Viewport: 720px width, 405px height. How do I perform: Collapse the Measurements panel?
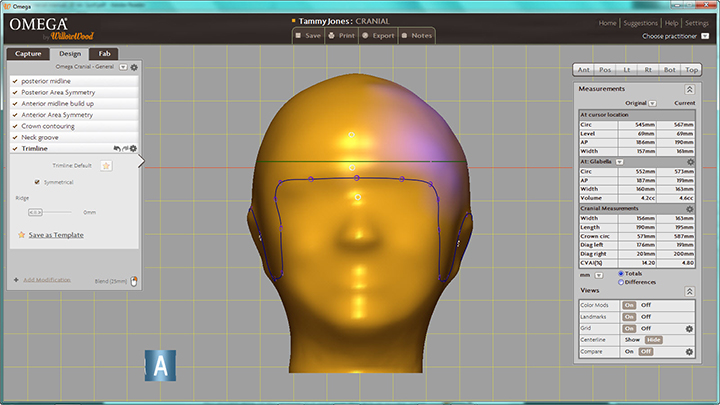689,89
